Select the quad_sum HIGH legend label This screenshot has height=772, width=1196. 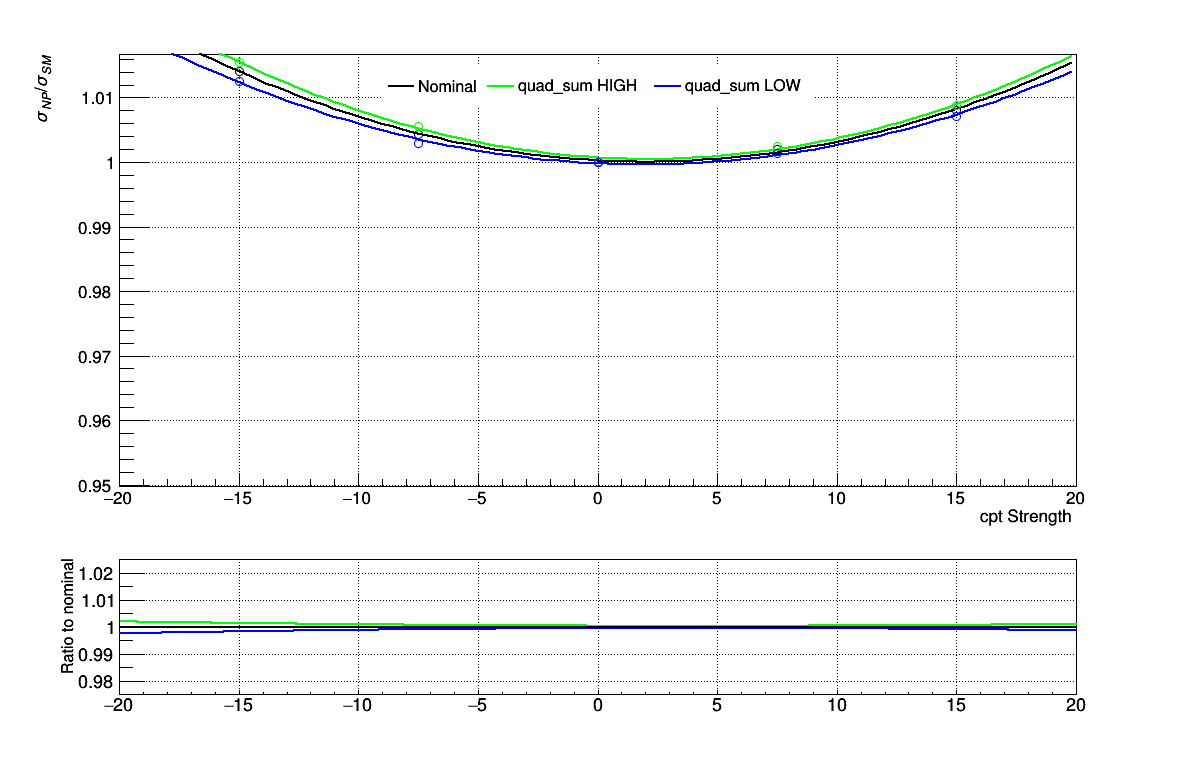(x=577, y=86)
